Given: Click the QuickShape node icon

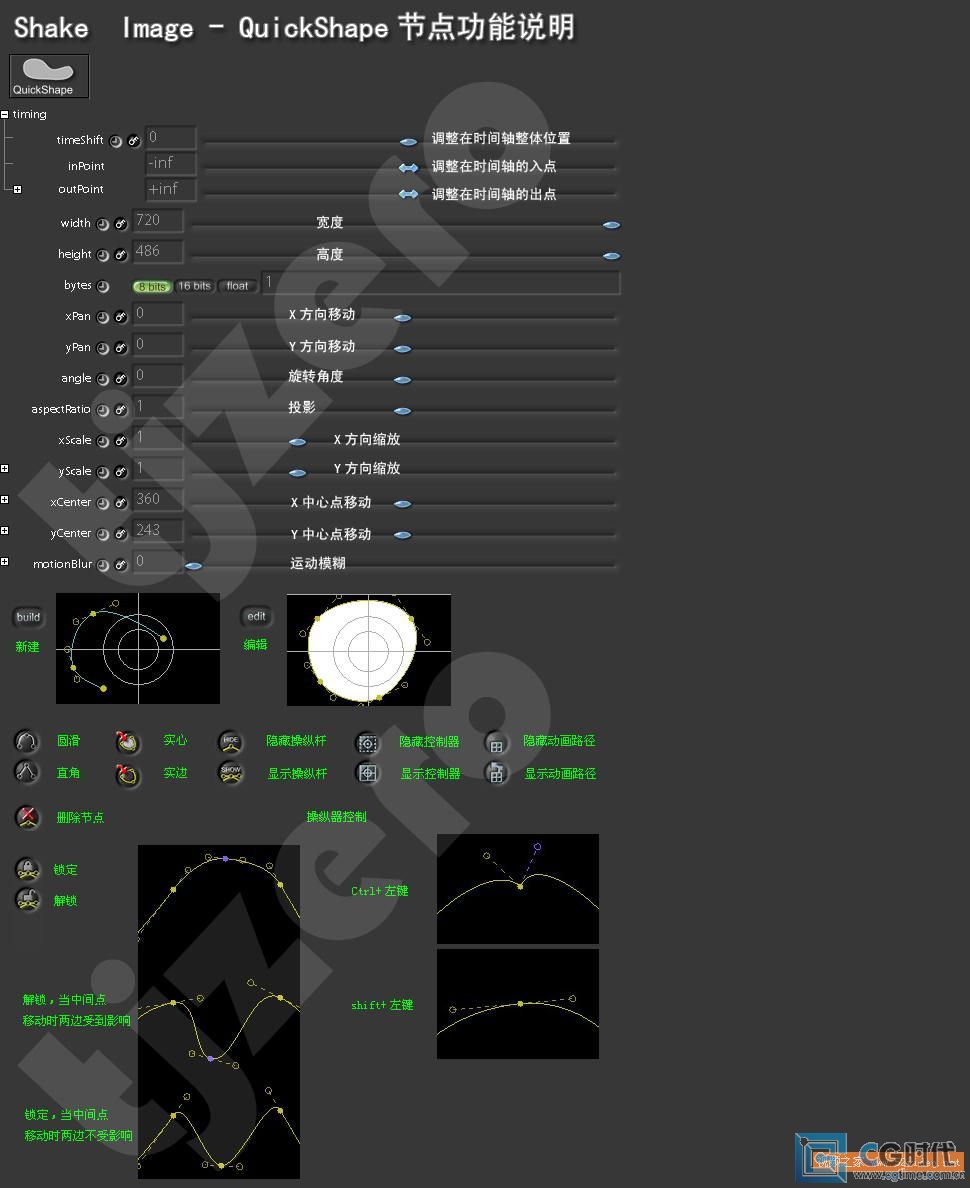Looking at the screenshot, I should click(49, 76).
